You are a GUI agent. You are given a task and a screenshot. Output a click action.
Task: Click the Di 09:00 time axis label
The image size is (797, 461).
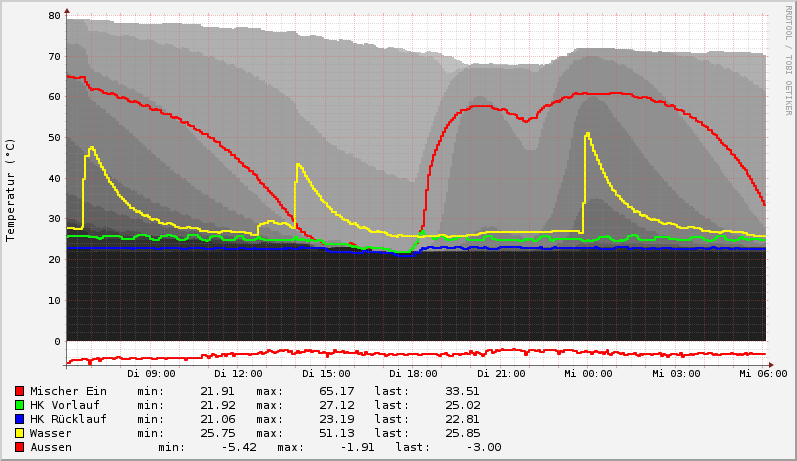coord(150,373)
